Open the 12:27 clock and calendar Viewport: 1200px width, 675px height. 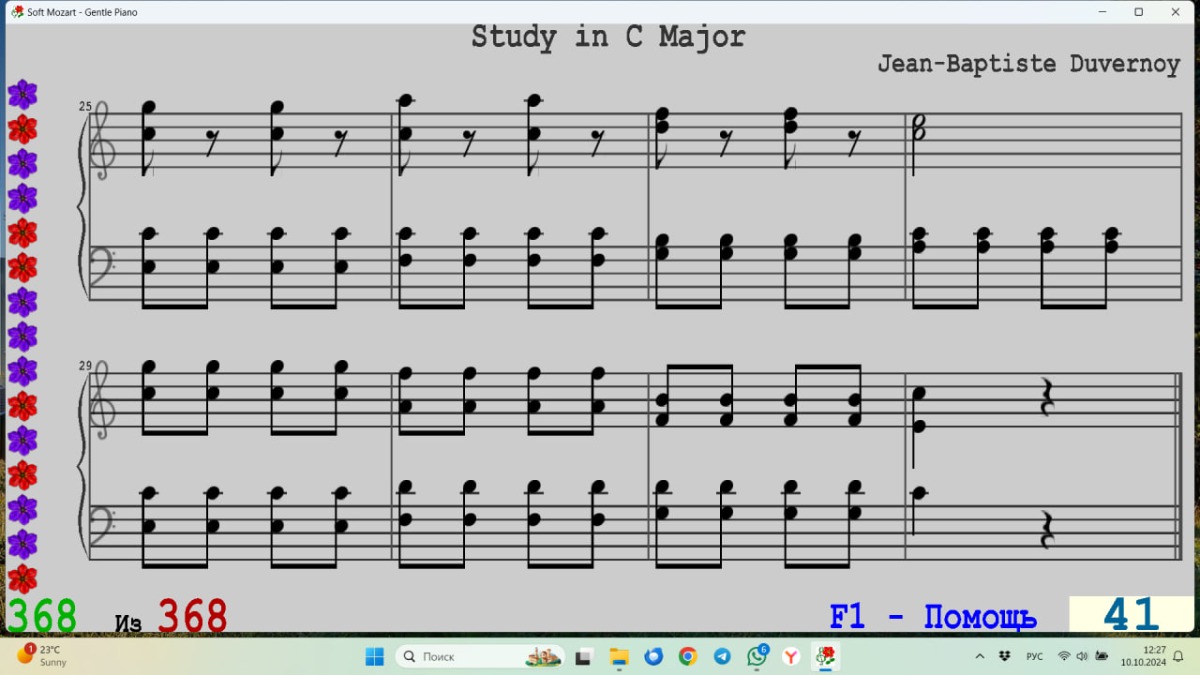click(1142, 657)
